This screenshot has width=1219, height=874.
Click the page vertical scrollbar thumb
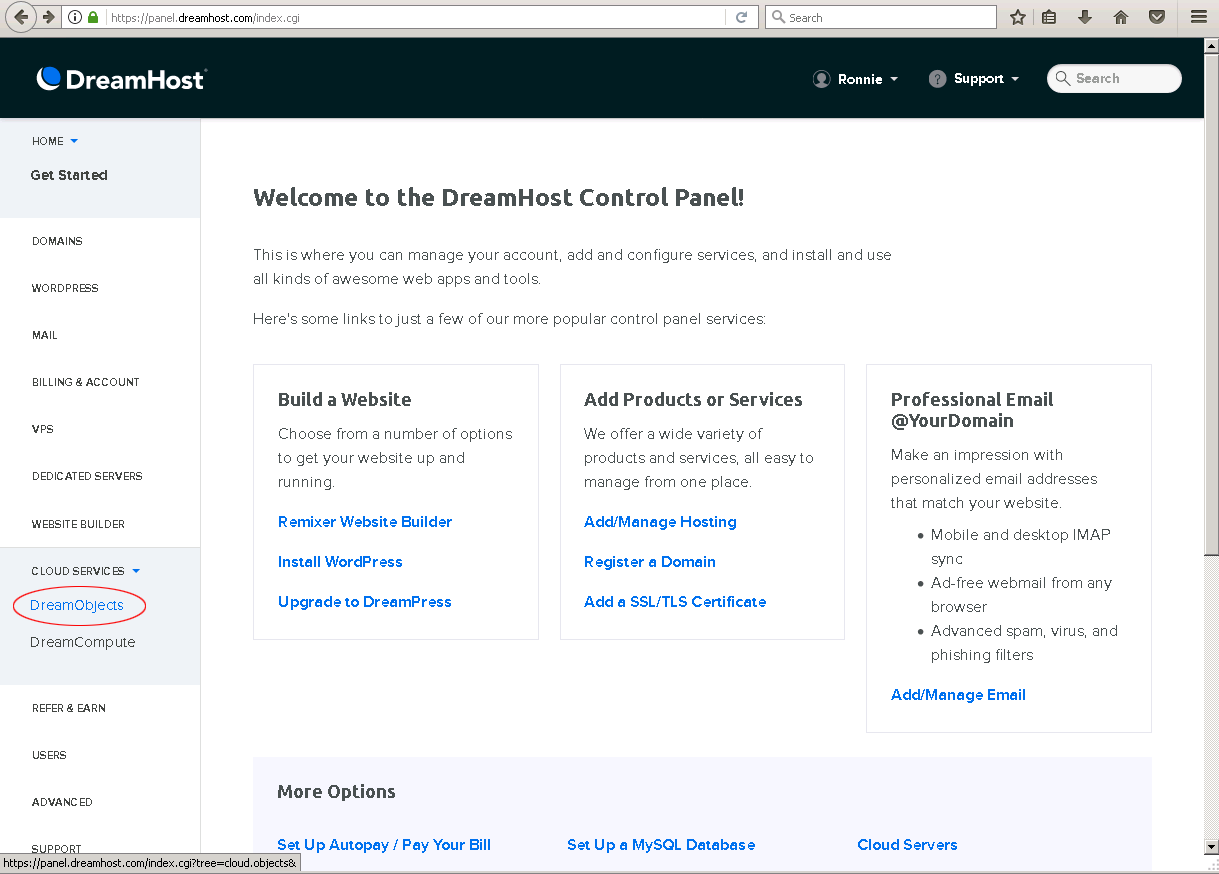click(x=1211, y=304)
